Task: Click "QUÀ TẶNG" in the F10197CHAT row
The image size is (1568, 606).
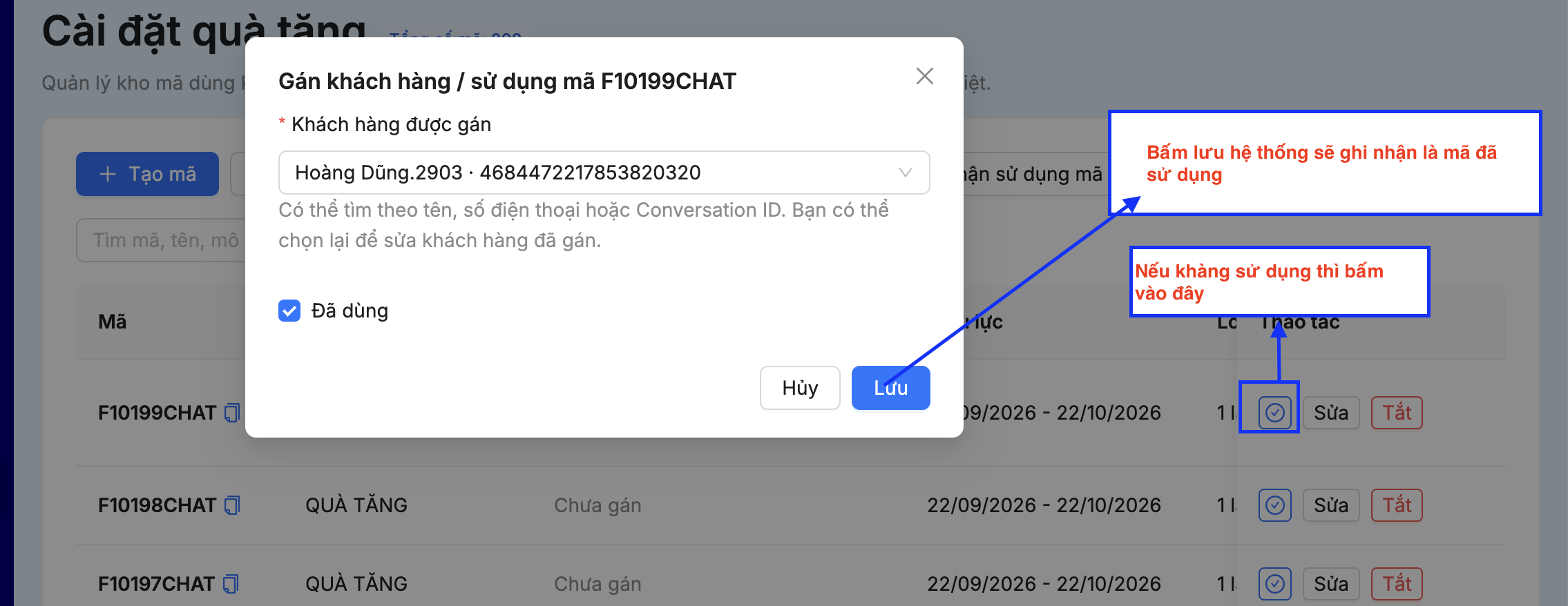Action: coord(356,583)
